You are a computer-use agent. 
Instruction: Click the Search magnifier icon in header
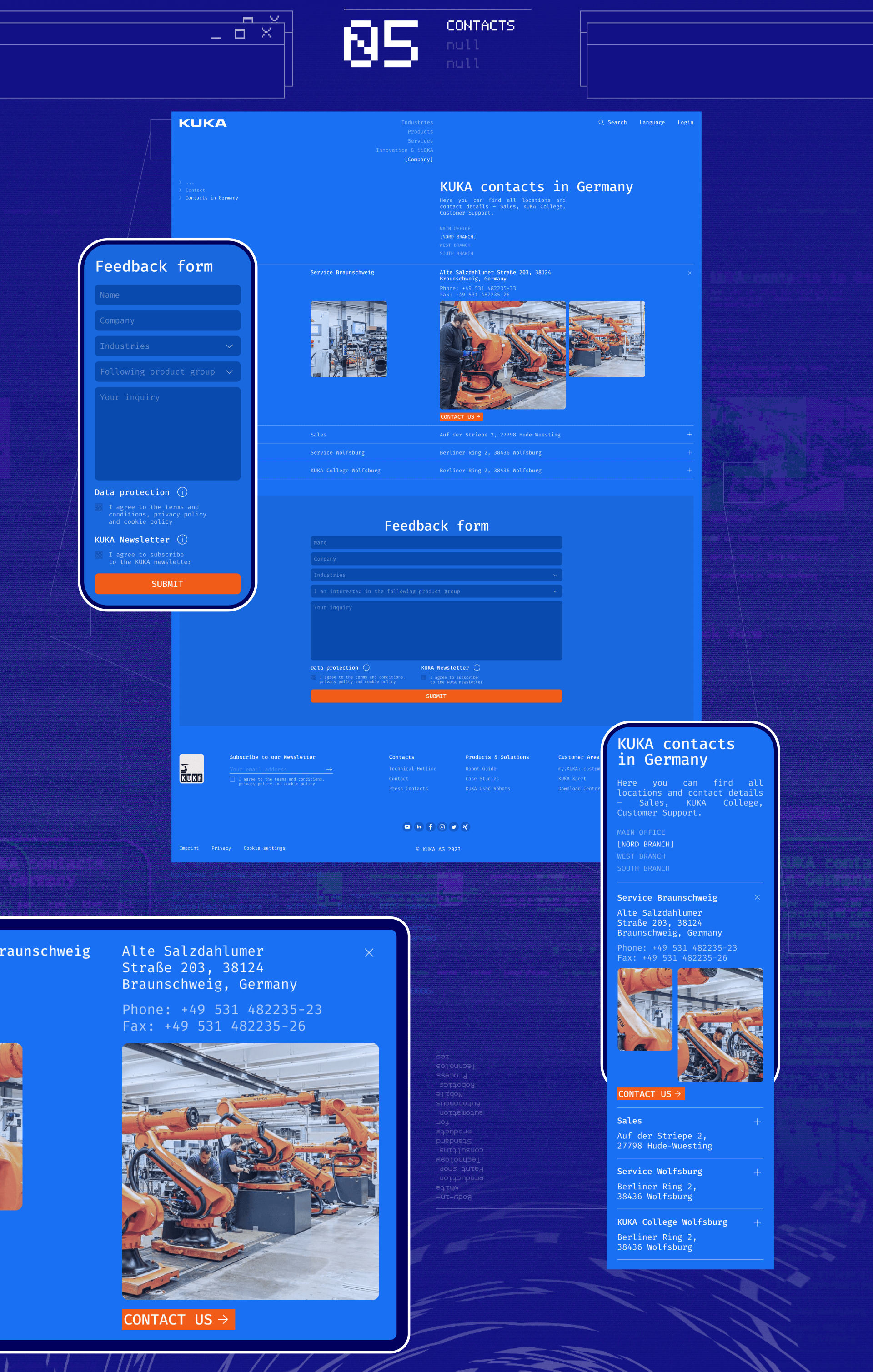(x=601, y=122)
